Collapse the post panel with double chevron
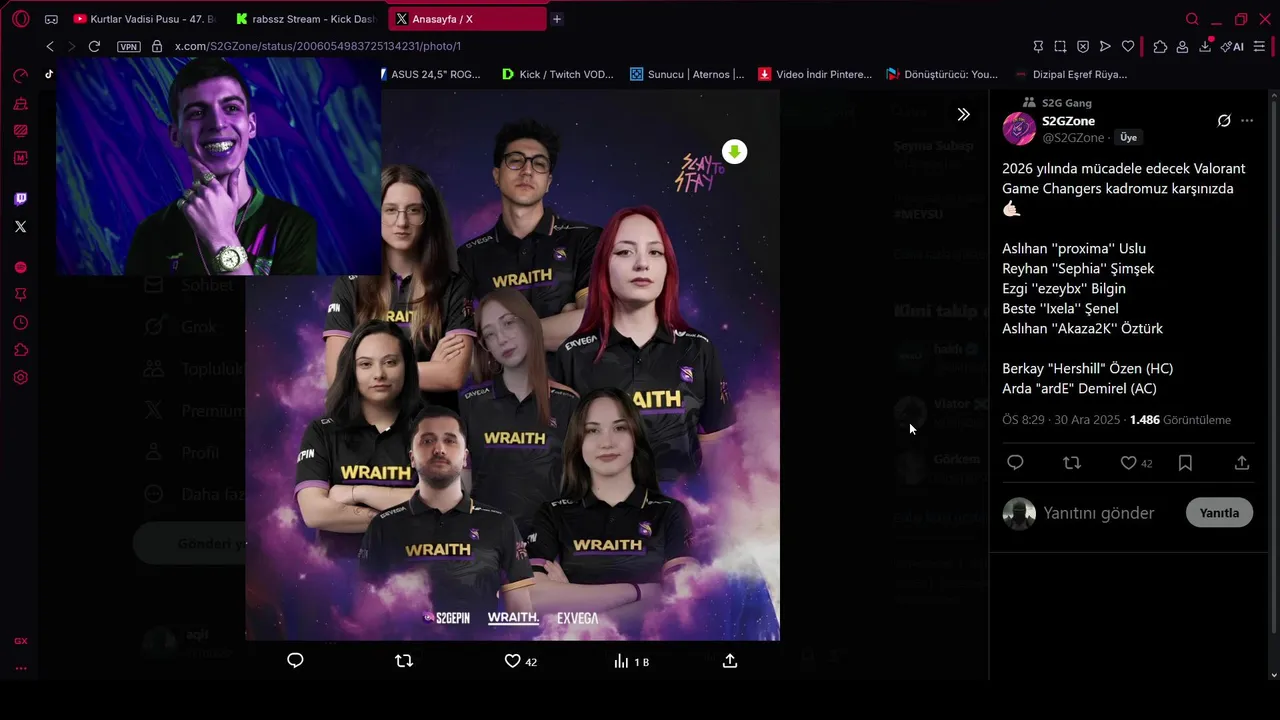 pyautogui.click(x=963, y=115)
